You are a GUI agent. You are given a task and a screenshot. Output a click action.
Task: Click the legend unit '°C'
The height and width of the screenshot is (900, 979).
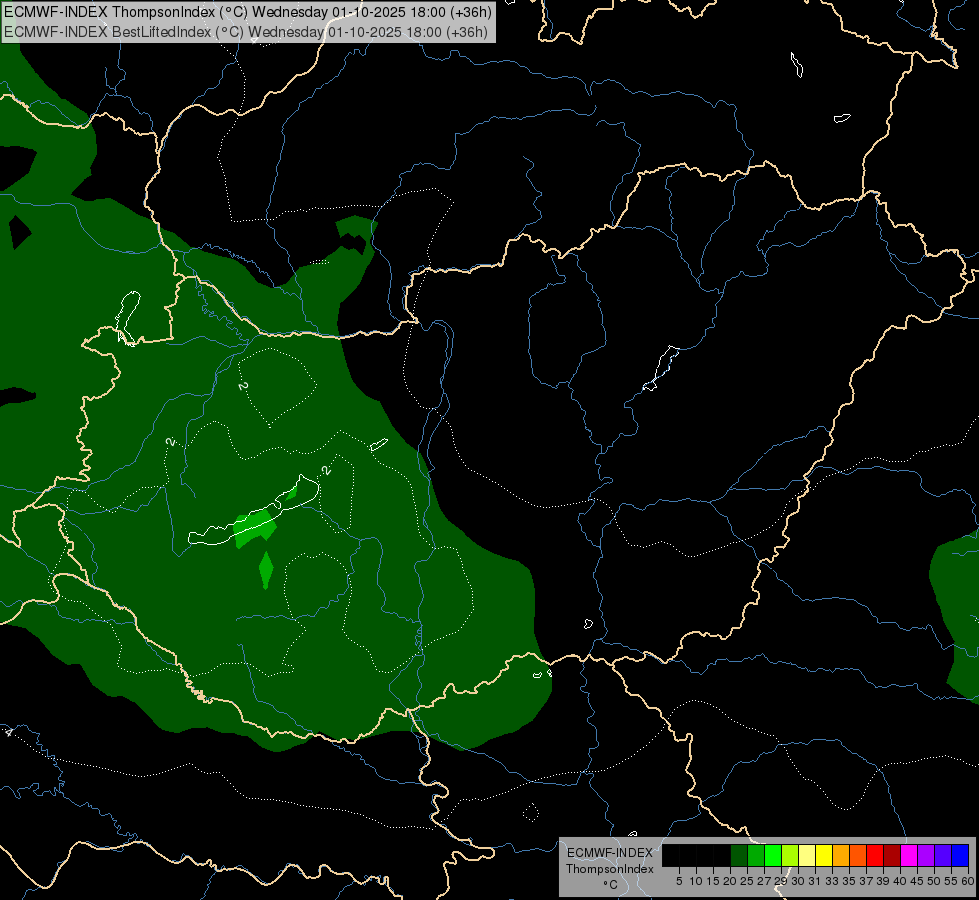tap(610, 885)
